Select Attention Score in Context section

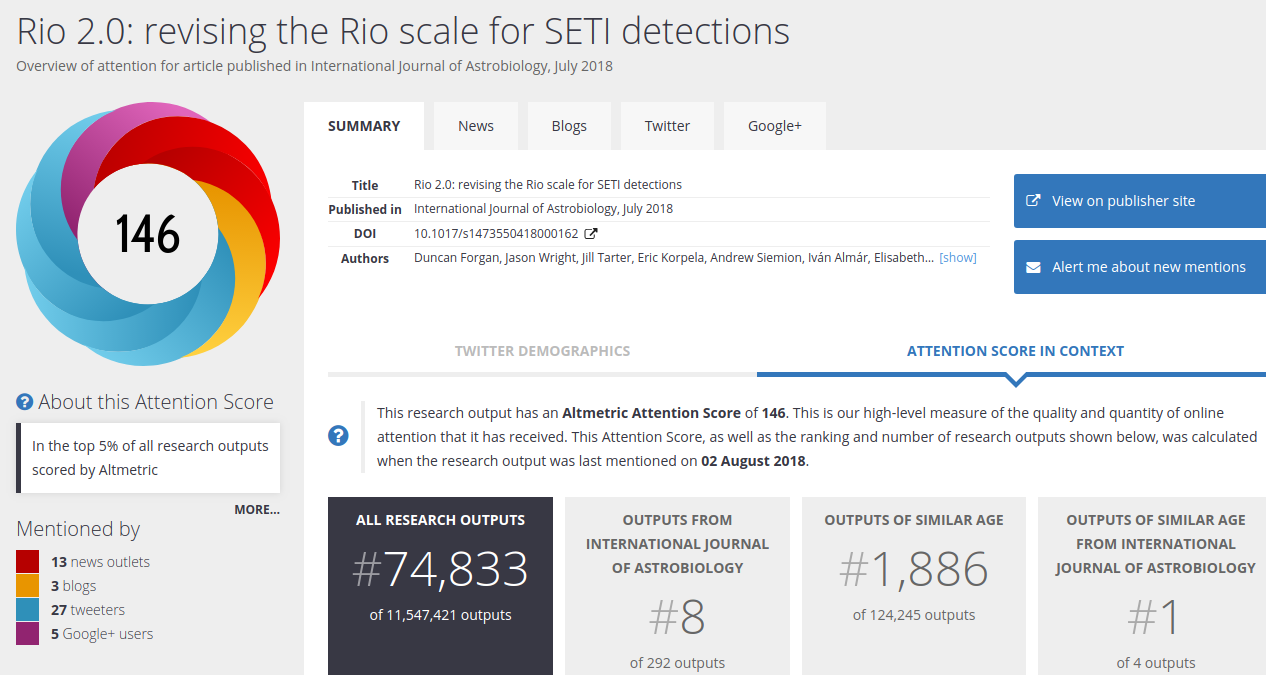1015,351
